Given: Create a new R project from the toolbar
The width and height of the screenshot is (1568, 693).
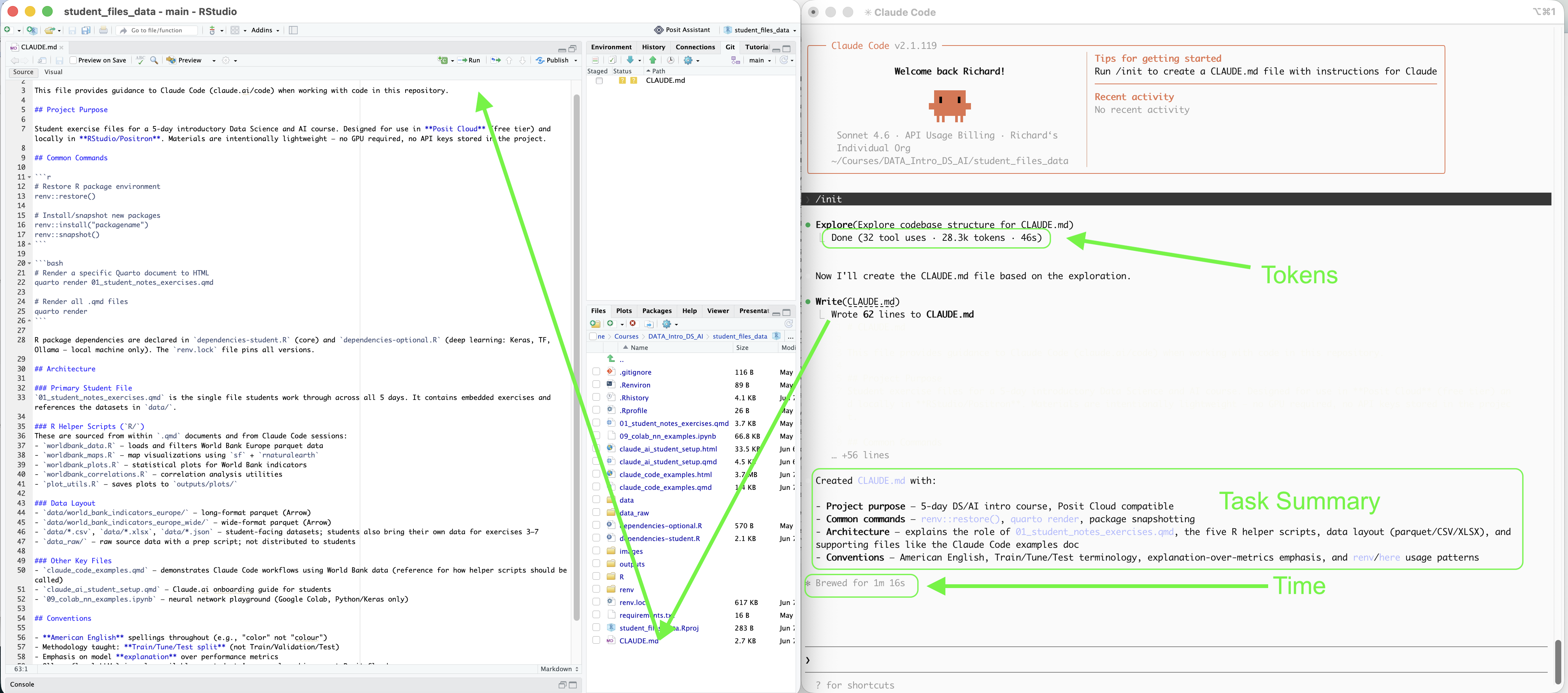Looking at the screenshot, I should [x=32, y=30].
